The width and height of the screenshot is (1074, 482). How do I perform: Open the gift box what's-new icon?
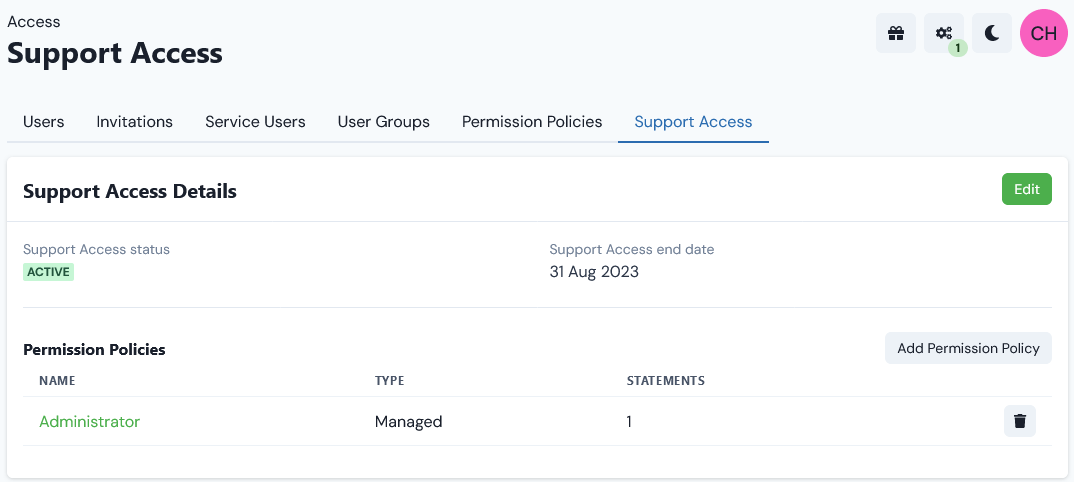point(896,33)
